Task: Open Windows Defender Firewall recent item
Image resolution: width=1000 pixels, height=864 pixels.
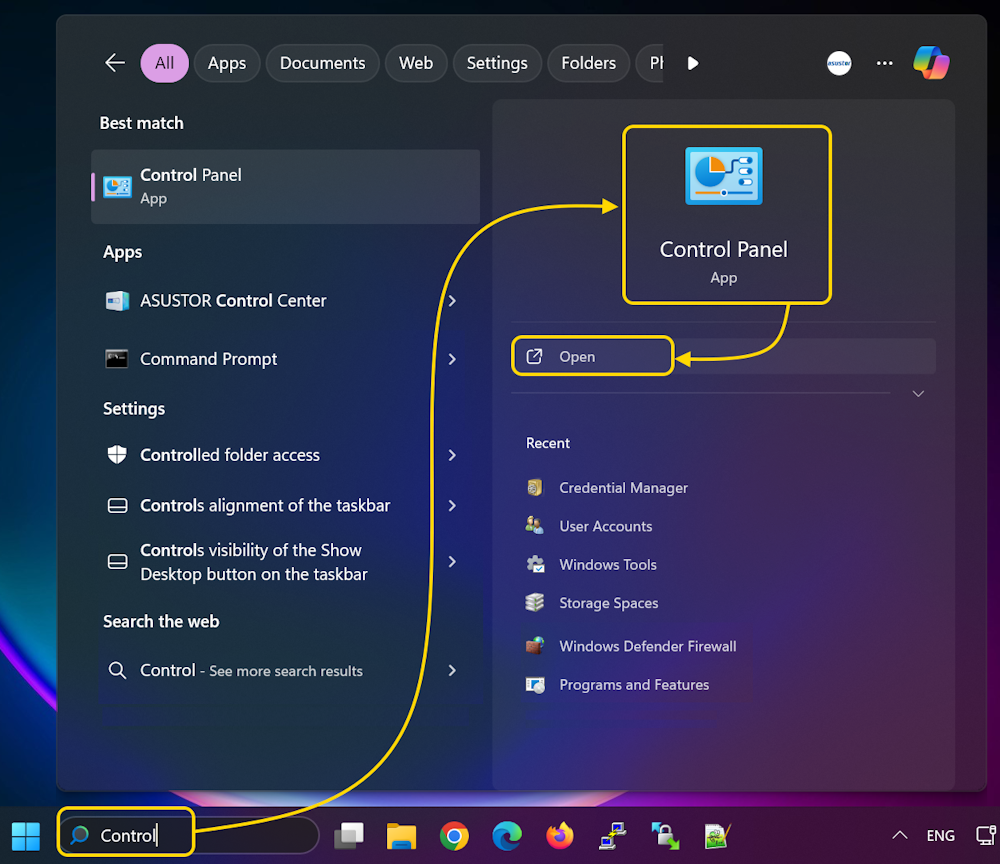Action: (x=647, y=646)
